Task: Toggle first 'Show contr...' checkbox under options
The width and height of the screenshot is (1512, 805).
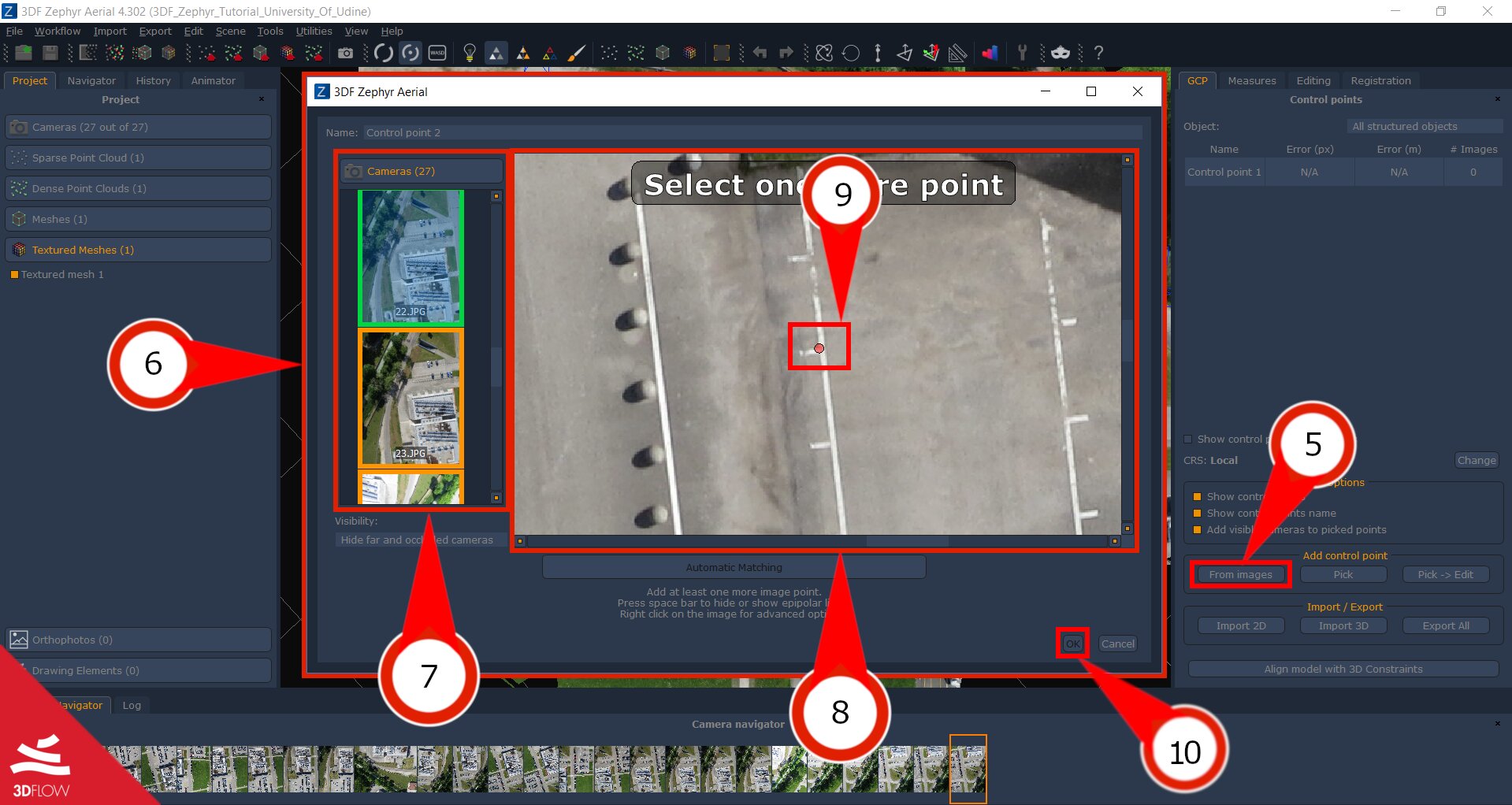Action: click(1197, 497)
